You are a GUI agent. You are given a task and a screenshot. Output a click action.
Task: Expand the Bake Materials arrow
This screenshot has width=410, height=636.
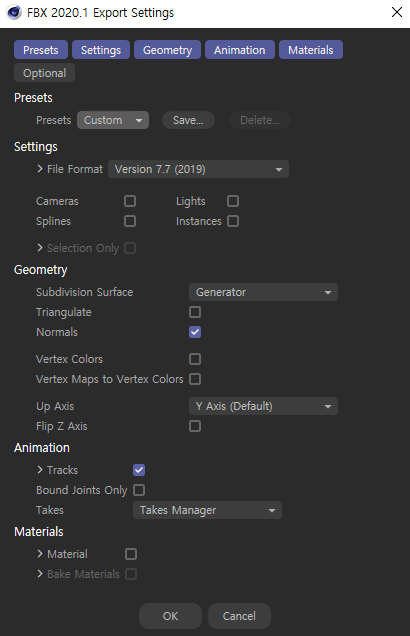(x=40, y=574)
